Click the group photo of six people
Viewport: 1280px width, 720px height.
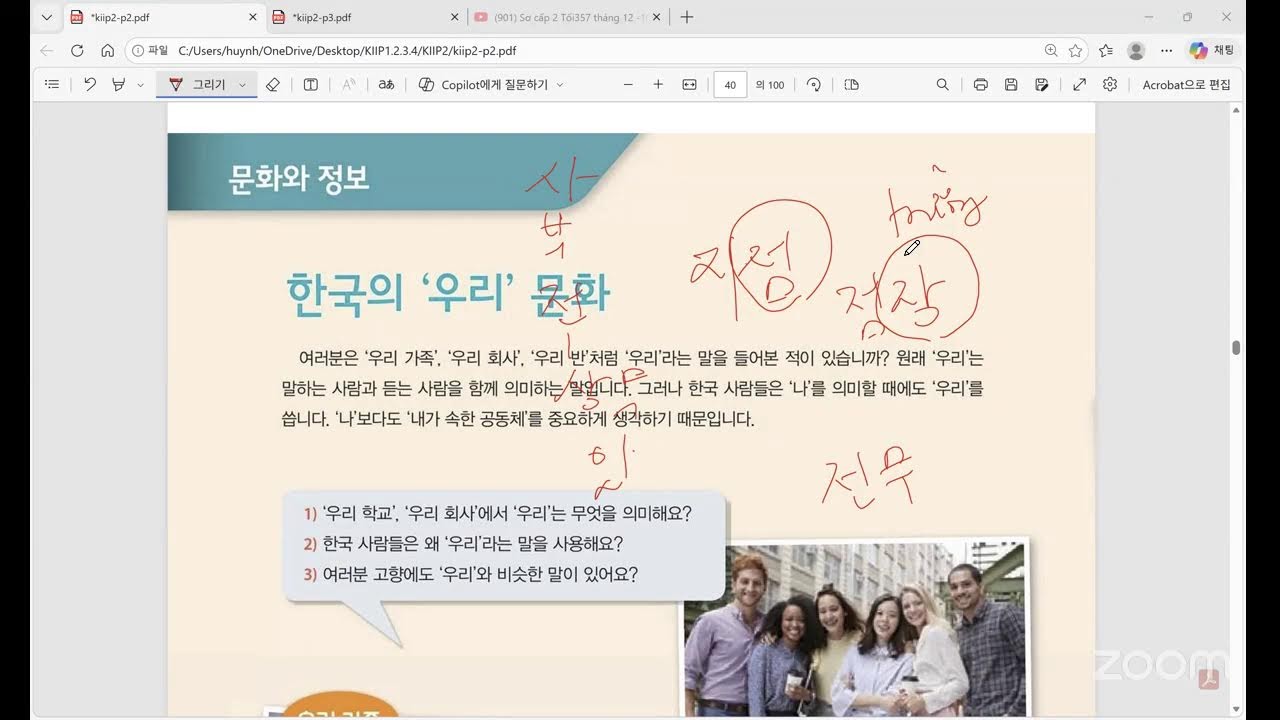coord(854,627)
